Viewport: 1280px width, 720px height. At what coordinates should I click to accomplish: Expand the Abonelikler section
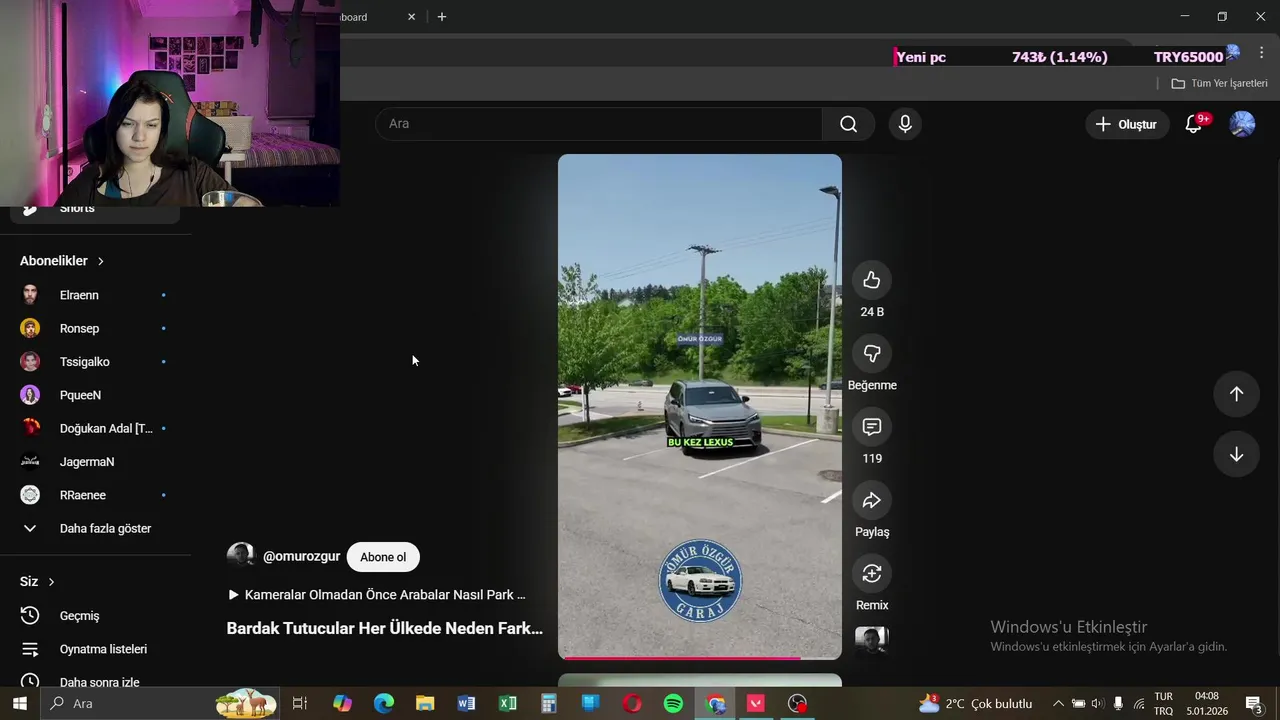pos(62,261)
